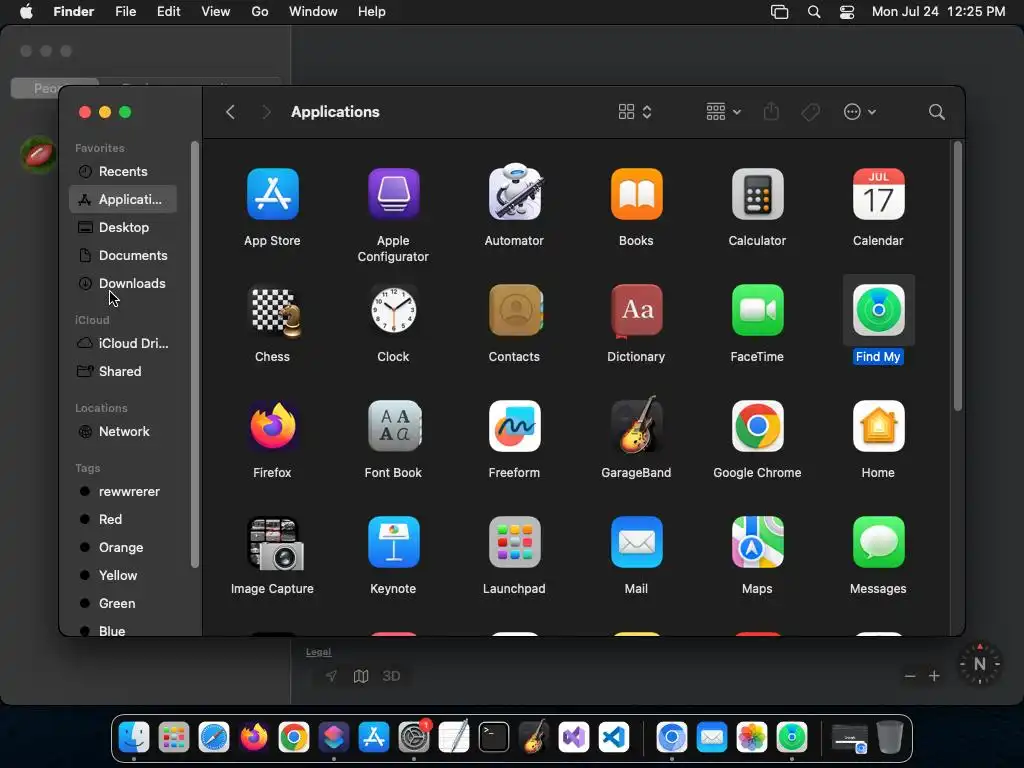1024x768 pixels.
Task: Click the Legal link in Find My
Action: coord(319,652)
